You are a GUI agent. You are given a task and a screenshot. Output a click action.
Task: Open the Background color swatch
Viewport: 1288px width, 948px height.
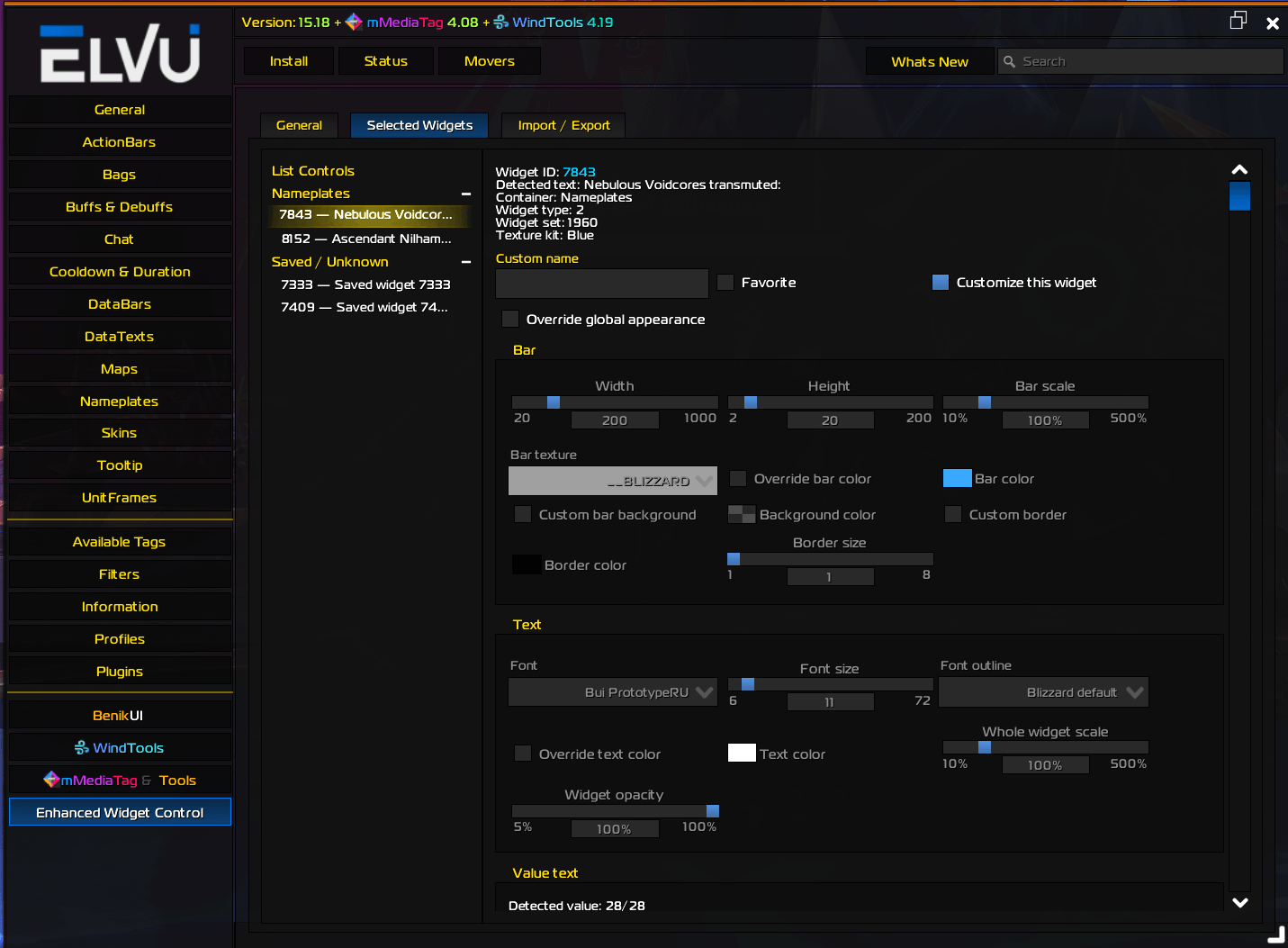tap(742, 514)
